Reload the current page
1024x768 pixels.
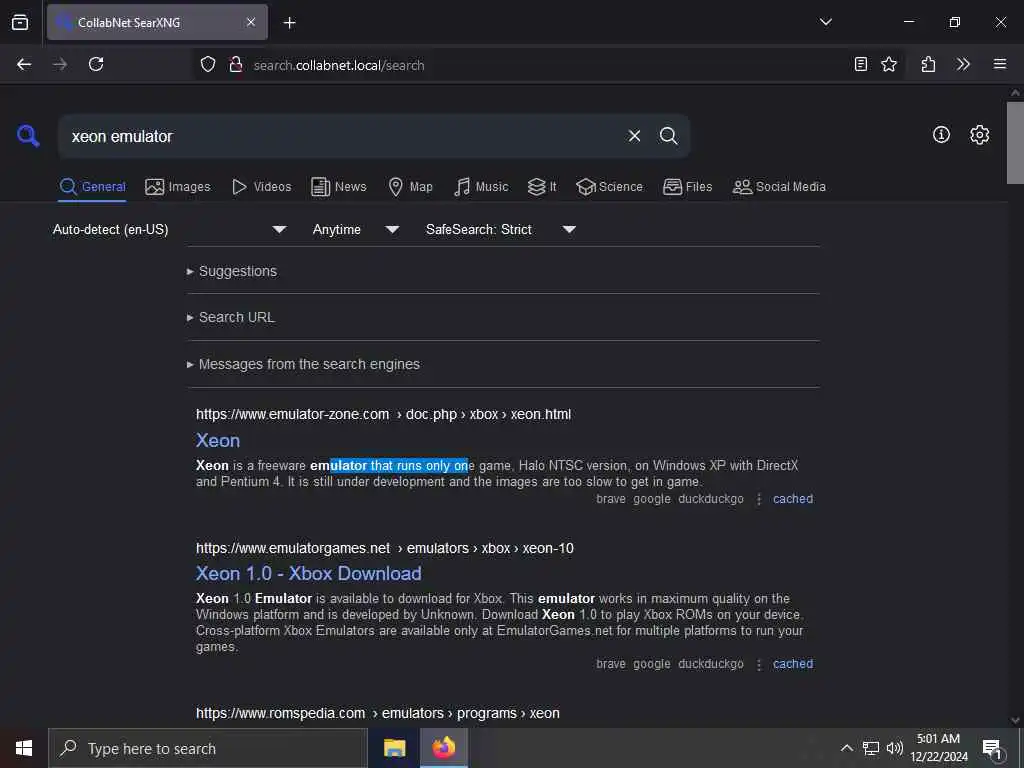pyautogui.click(x=96, y=64)
